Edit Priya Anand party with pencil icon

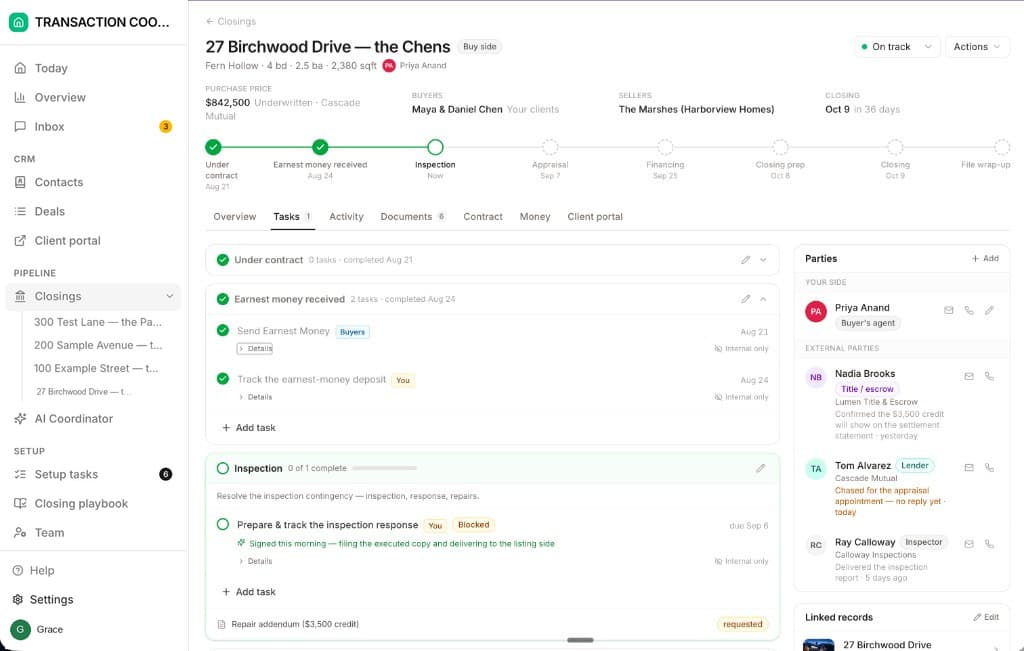click(989, 311)
